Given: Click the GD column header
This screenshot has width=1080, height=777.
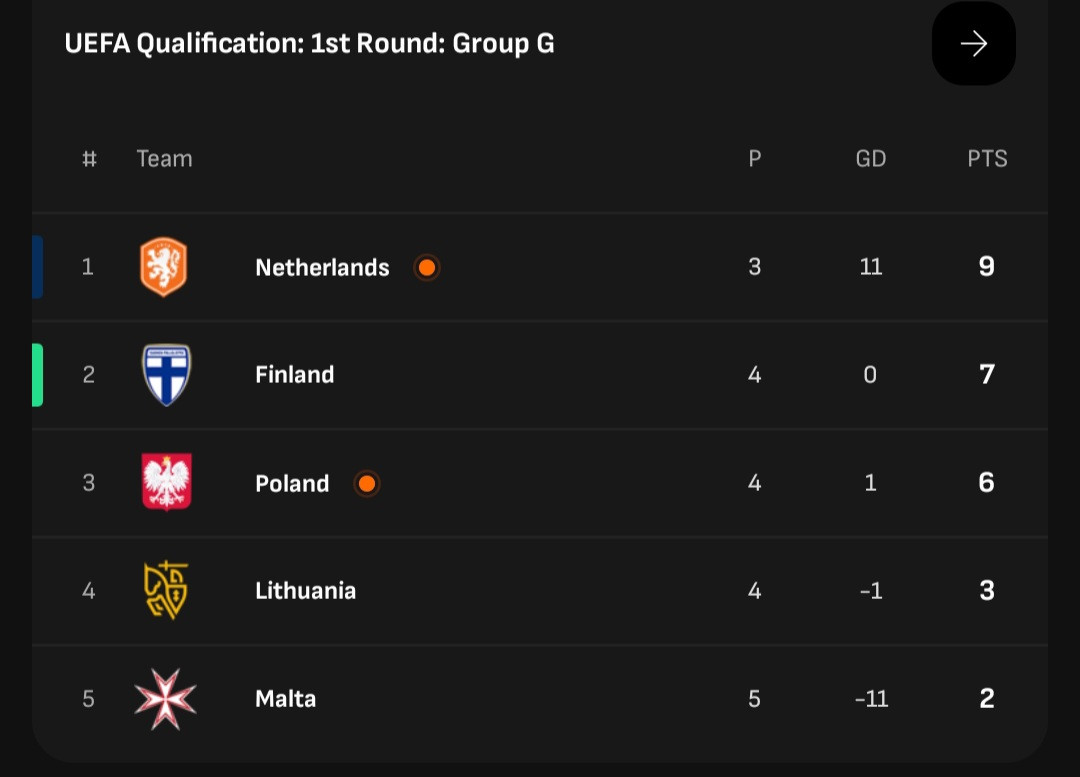Looking at the screenshot, I should pos(871,159).
